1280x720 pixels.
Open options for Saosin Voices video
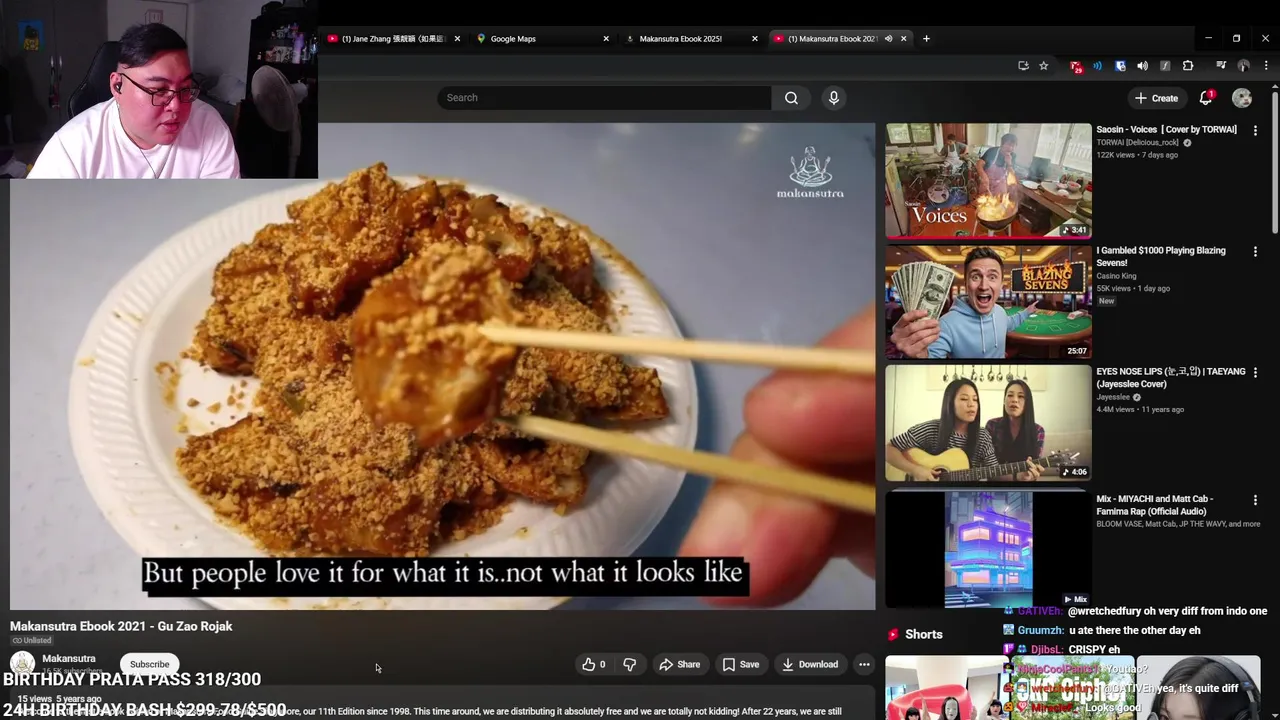(x=1255, y=130)
